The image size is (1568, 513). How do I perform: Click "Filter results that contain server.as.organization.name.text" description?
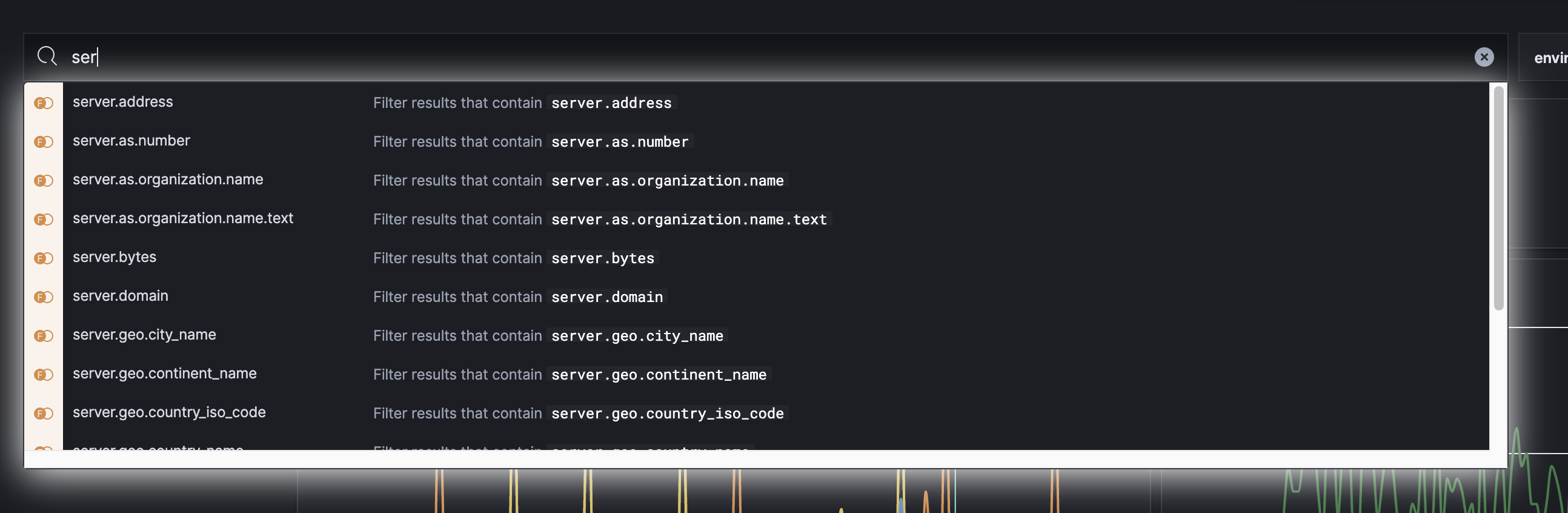point(602,220)
